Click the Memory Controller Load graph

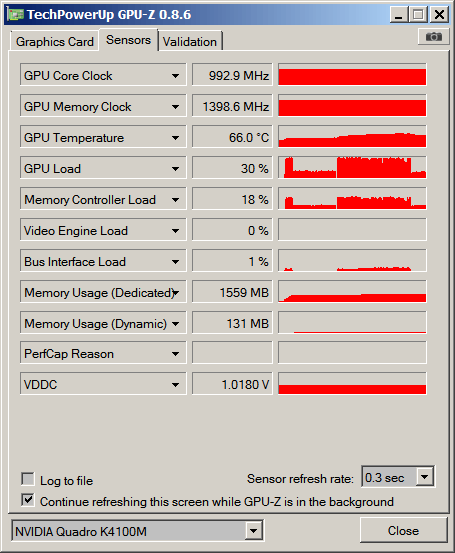point(352,199)
